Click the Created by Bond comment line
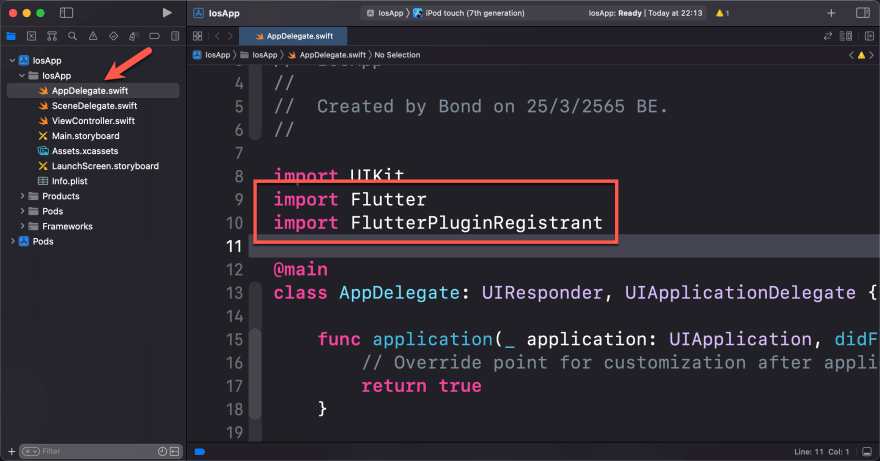Image resolution: width=880 pixels, height=461 pixels. tap(471, 107)
